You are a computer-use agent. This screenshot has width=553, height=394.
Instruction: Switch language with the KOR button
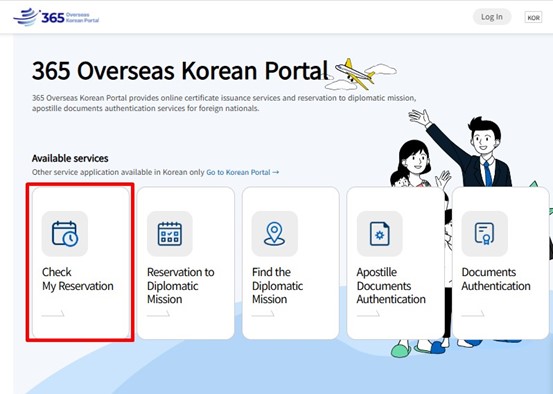tap(533, 17)
